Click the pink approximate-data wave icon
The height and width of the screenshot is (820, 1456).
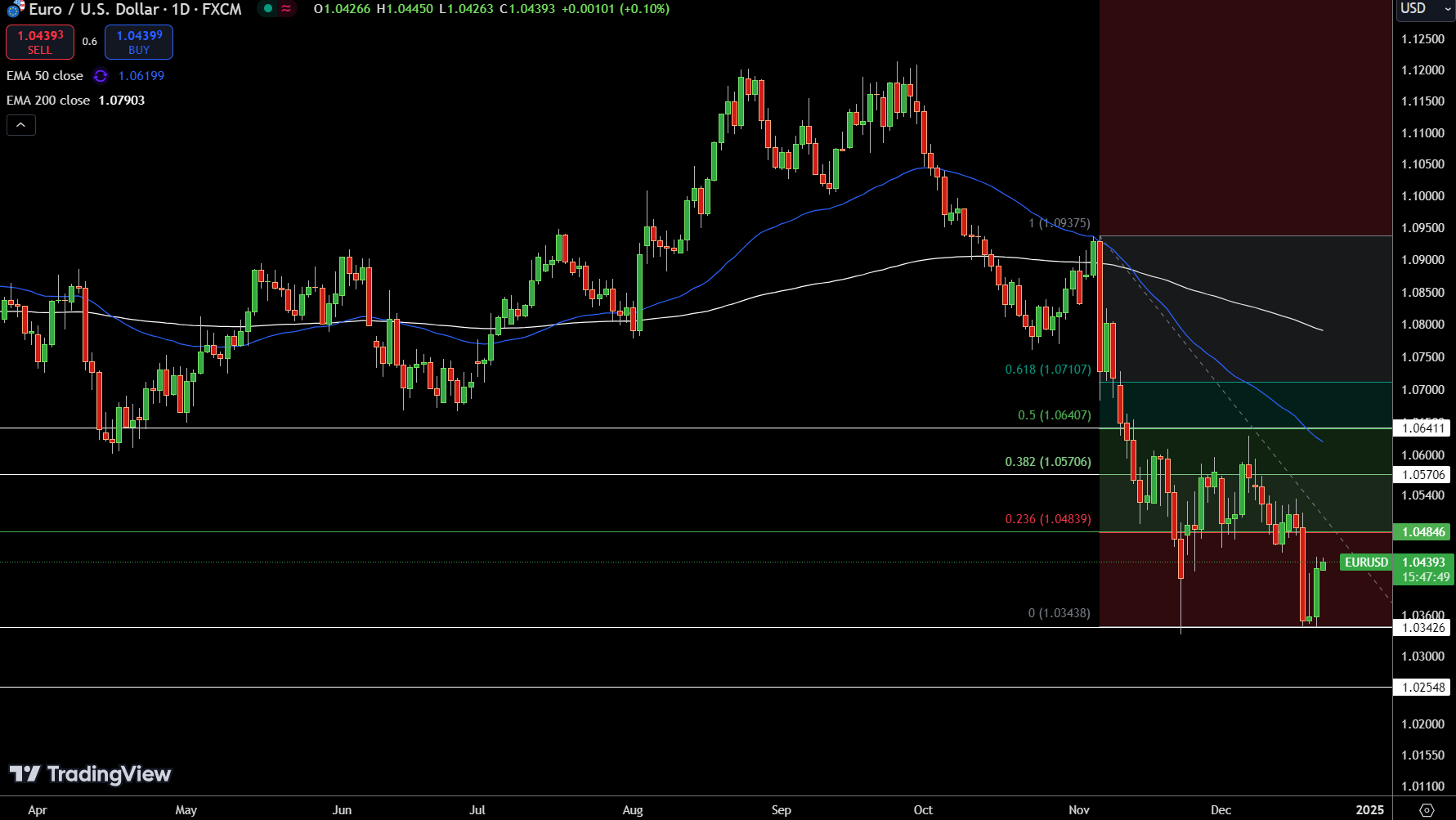point(286,9)
